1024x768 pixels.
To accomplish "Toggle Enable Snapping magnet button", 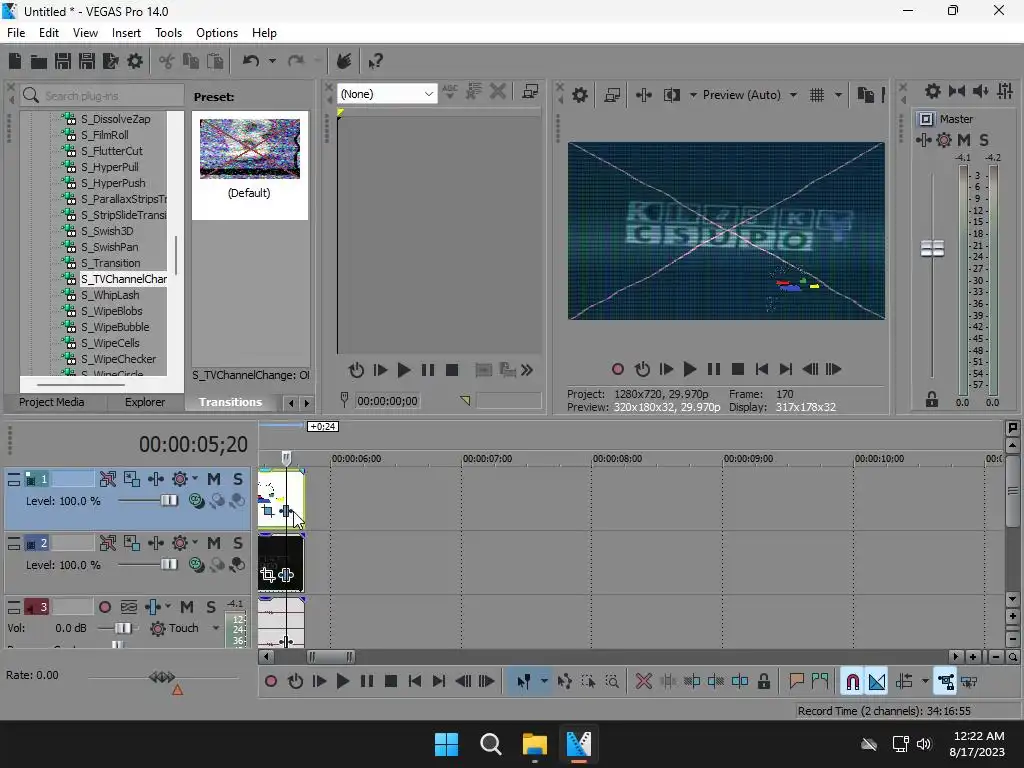I will click(x=852, y=682).
